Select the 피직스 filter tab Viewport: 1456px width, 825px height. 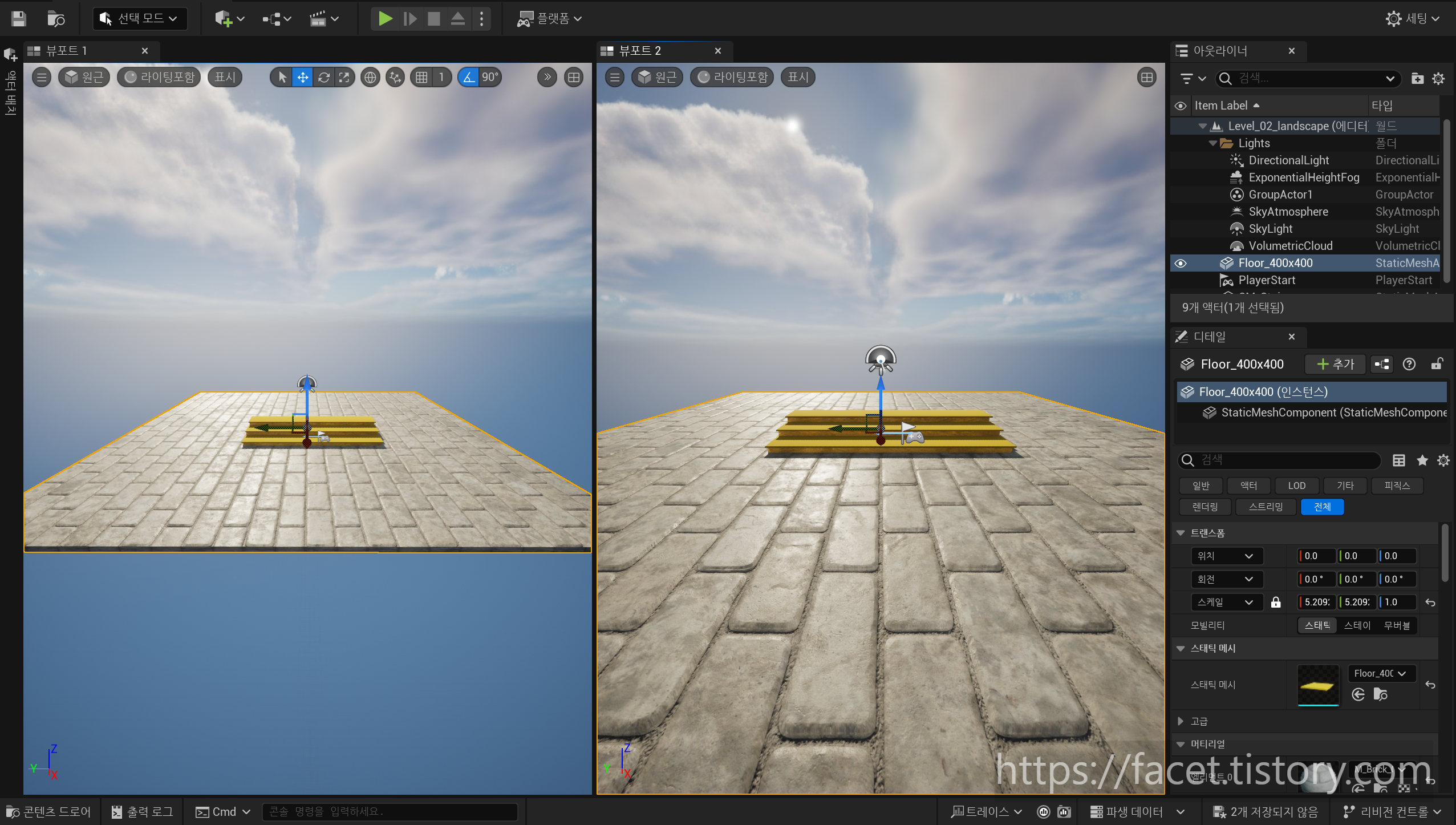(1397, 486)
